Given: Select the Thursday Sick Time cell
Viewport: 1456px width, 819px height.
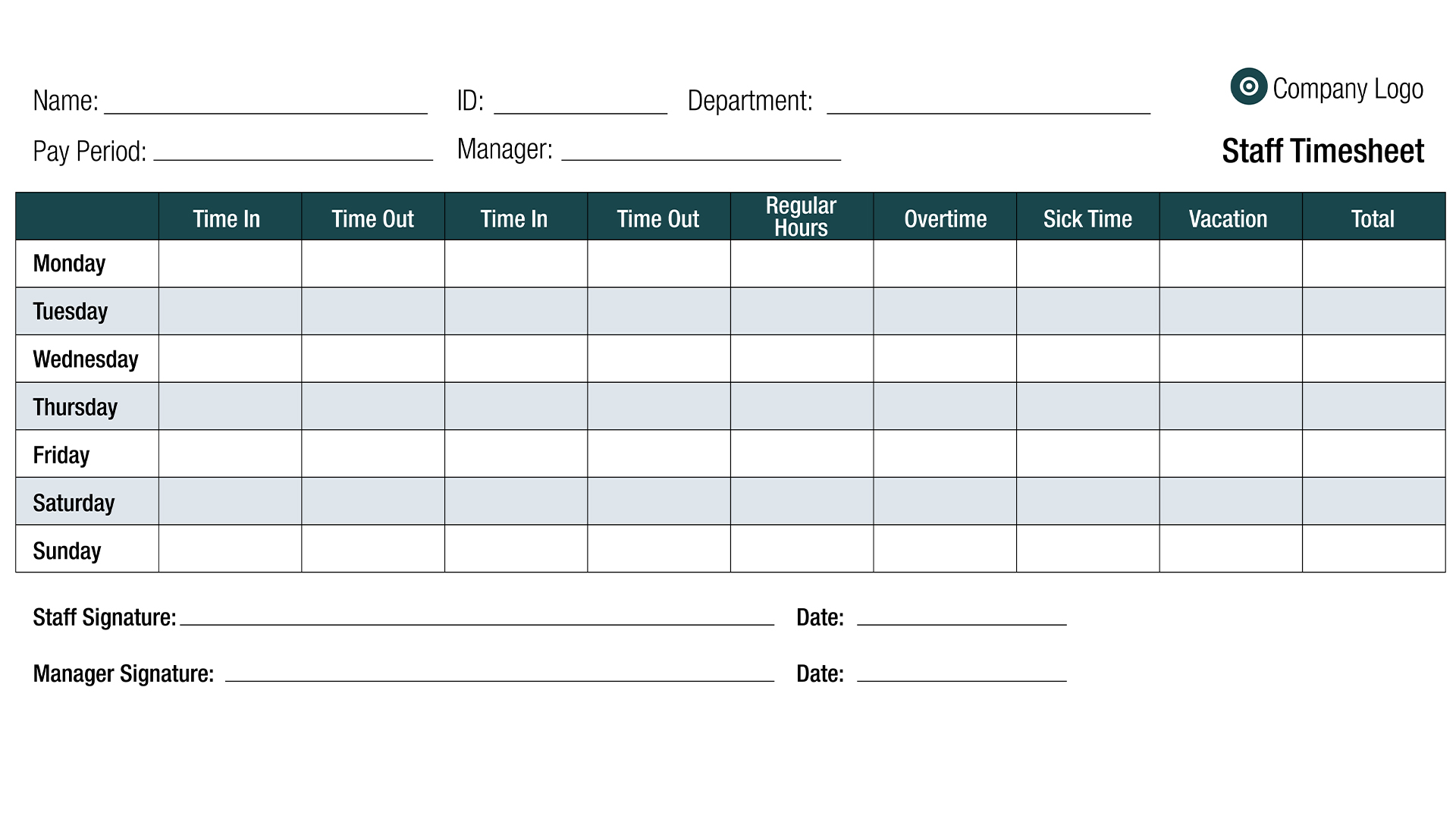Looking at the screenshot, I should [x=1087, y=406].
